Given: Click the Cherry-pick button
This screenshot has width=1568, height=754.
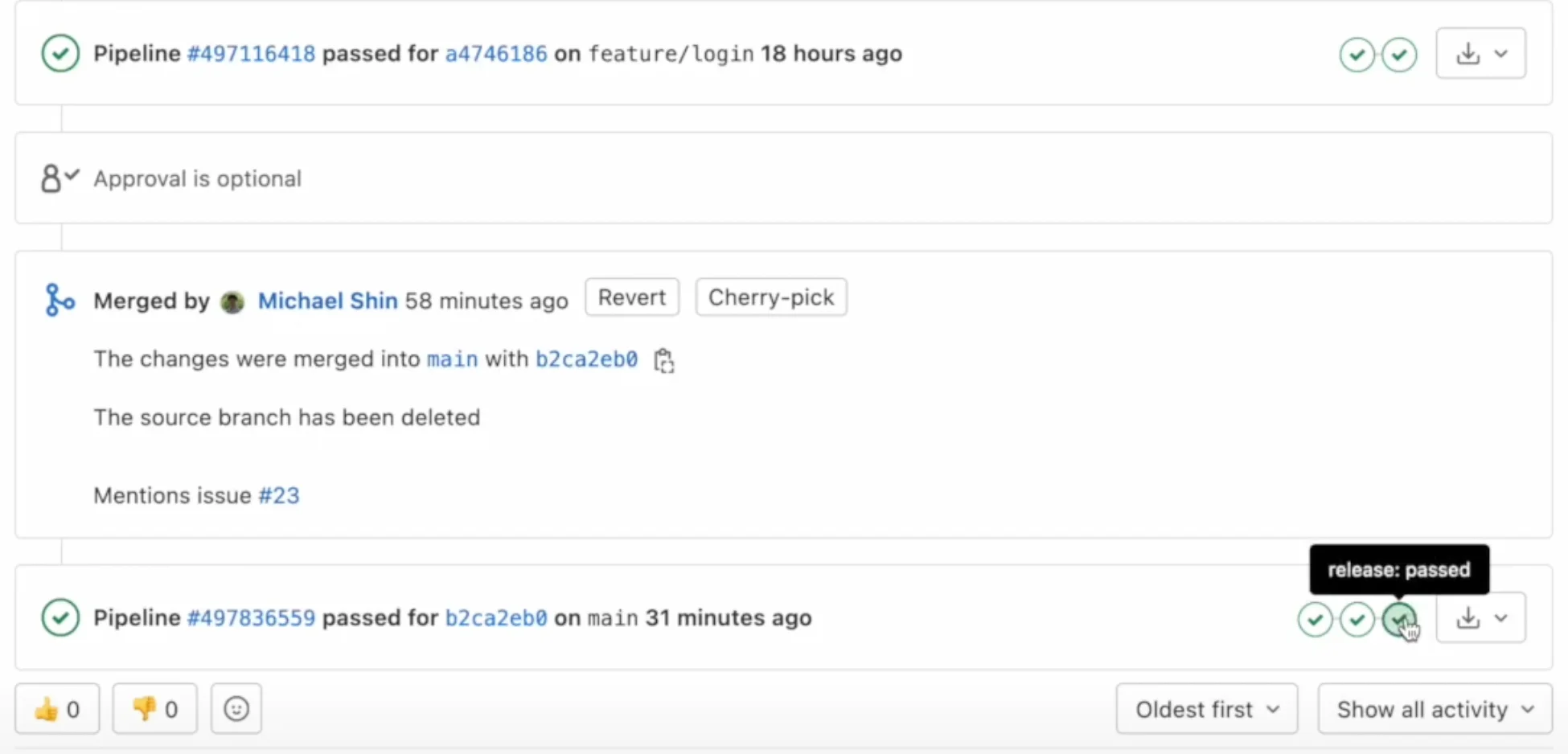Looking at the screenshot, I should pyautogui.click(x=770, y=297).
